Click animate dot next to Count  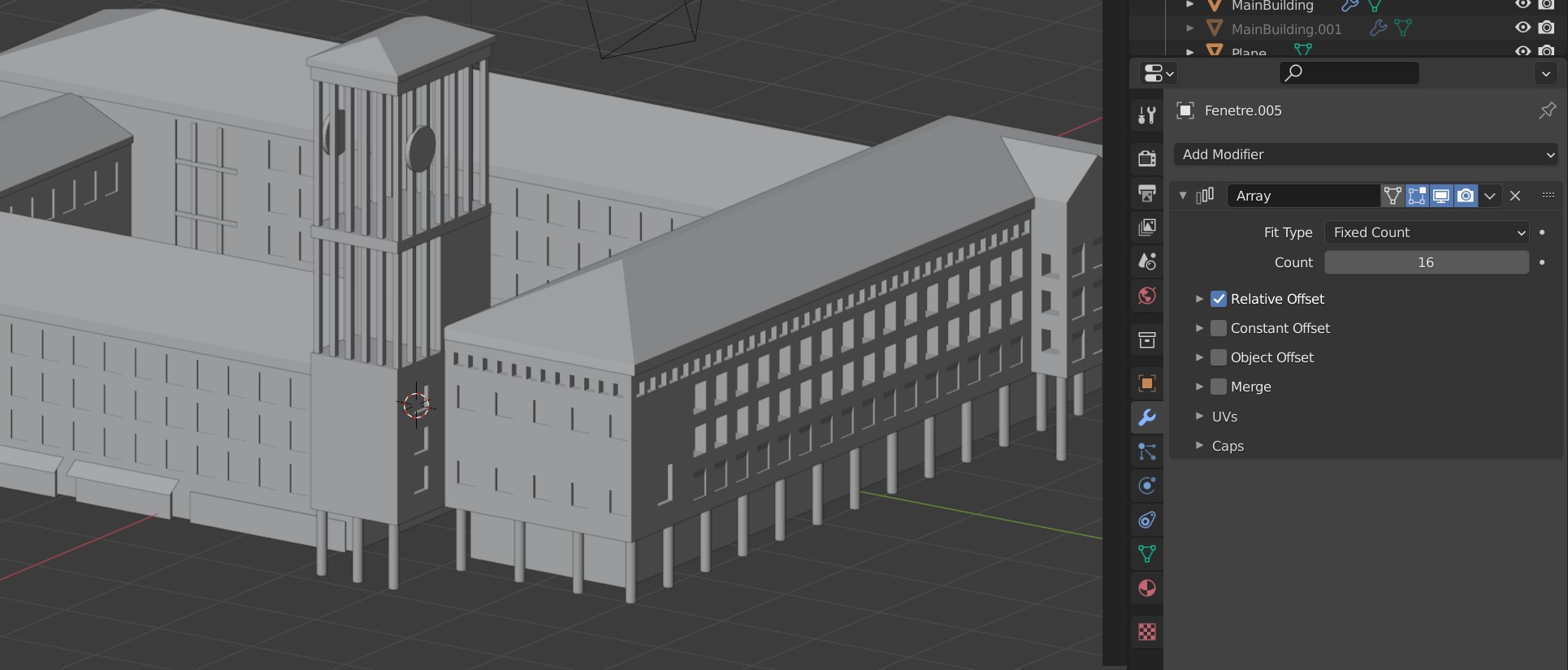(x=1542, y=262)
